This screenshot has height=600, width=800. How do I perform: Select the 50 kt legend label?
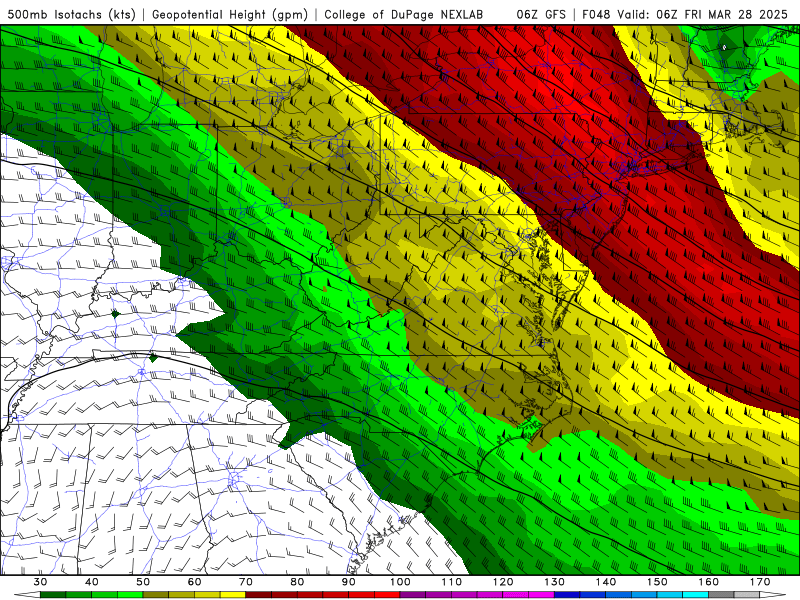[143, 582]
